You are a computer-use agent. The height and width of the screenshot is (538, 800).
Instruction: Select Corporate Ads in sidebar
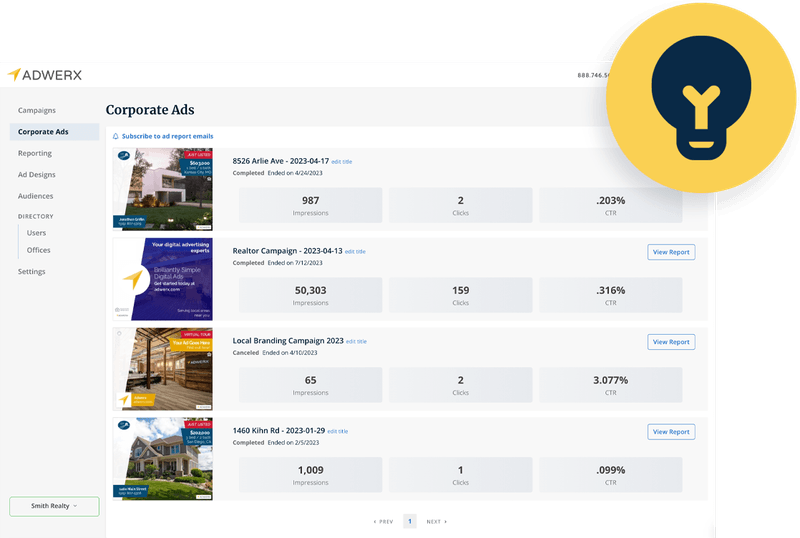pos(54,132)
